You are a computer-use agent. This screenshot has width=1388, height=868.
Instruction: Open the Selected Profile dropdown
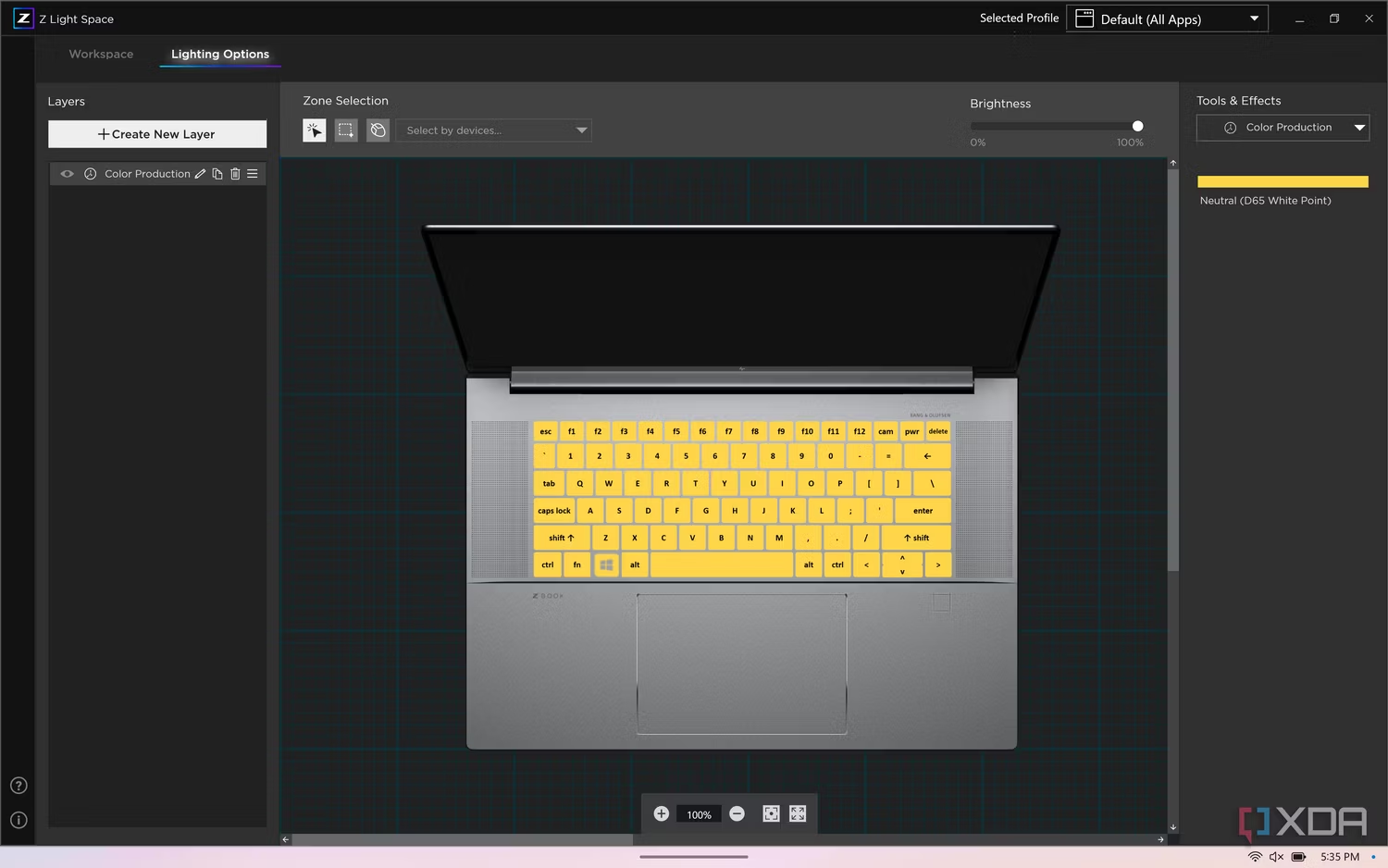click(1167, 19)
